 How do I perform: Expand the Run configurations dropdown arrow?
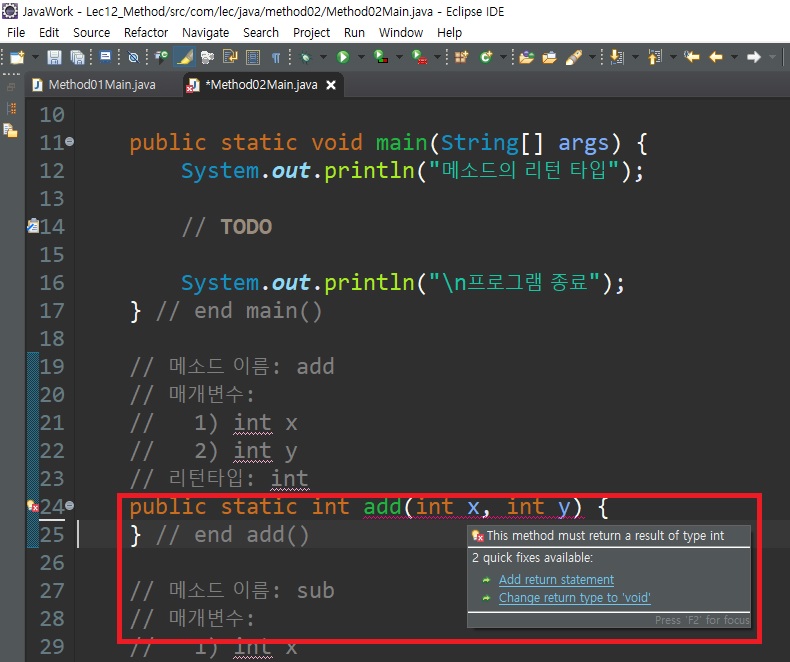(361, 57)
